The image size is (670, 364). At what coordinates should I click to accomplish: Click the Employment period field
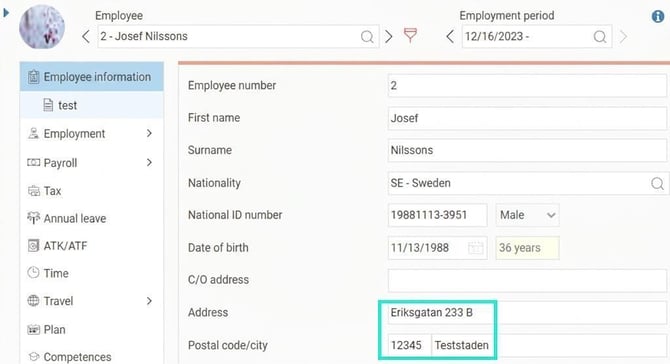(537, 36)
